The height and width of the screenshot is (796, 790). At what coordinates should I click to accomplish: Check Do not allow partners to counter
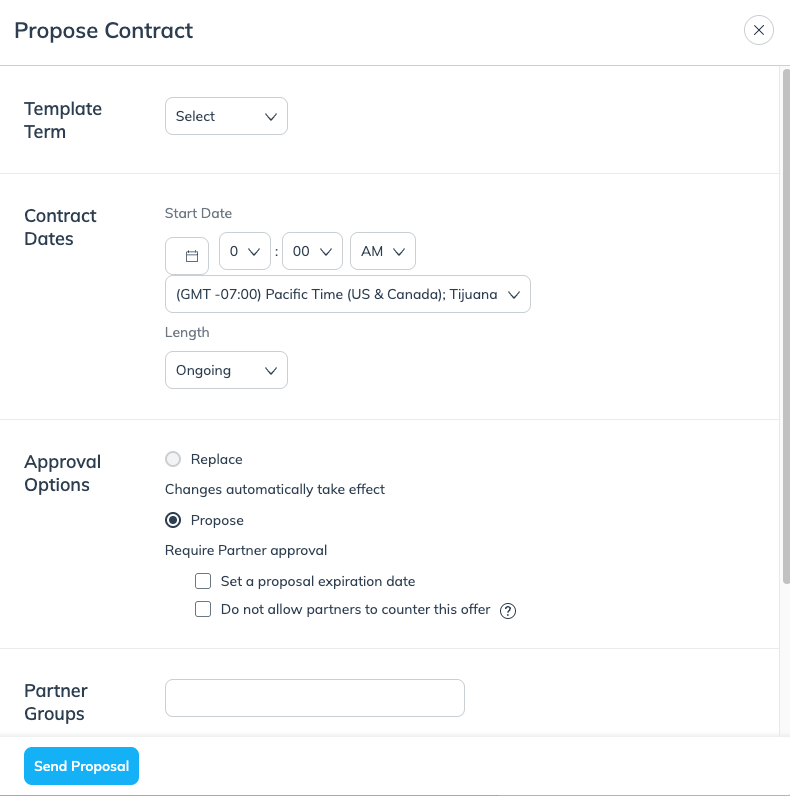[203, 609]
